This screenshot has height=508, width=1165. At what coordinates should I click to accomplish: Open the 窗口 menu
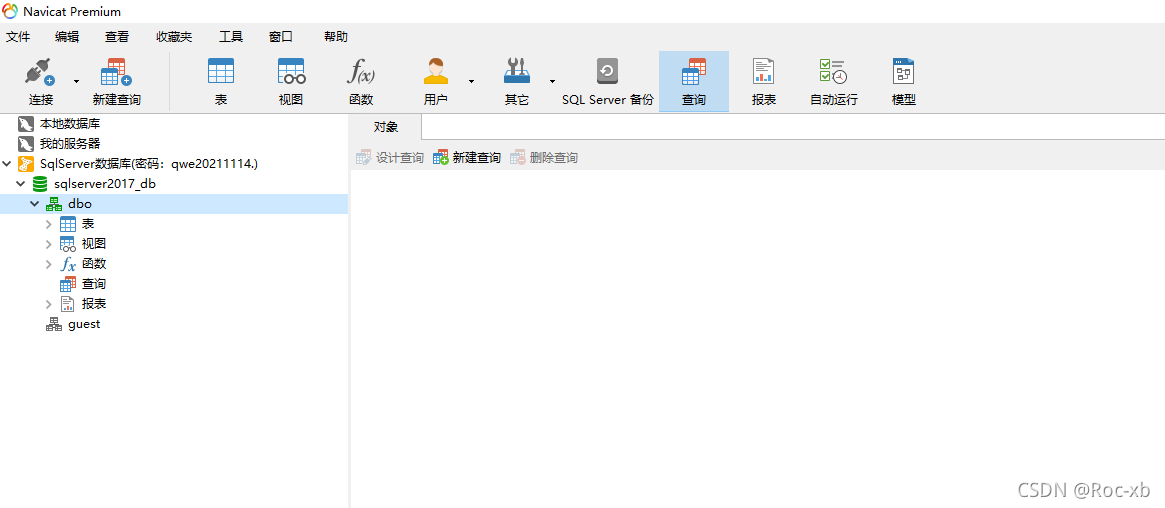[281, 36]
